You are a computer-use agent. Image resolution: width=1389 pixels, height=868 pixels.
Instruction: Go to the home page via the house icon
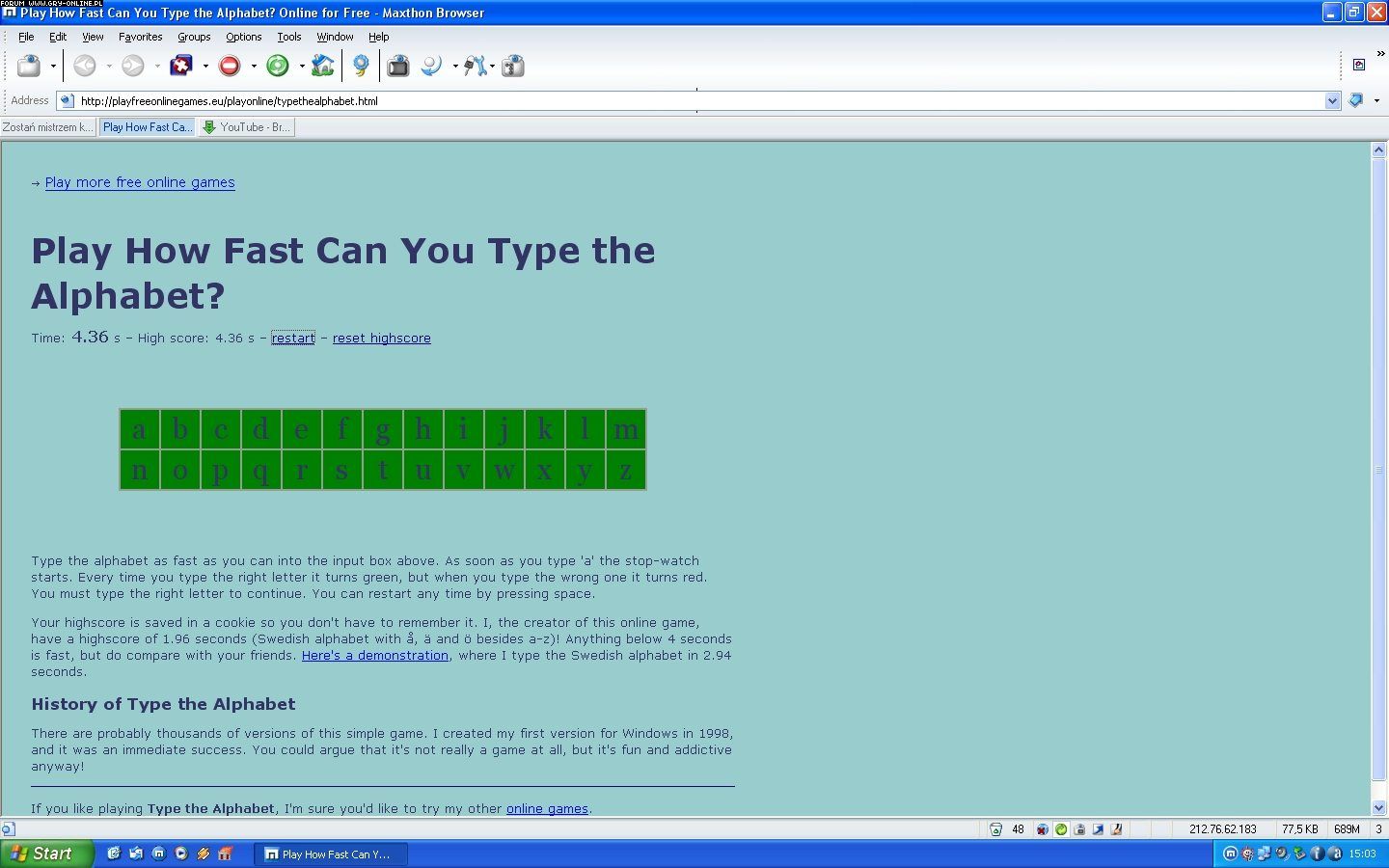pyautogui.click(x=323, y=66)
